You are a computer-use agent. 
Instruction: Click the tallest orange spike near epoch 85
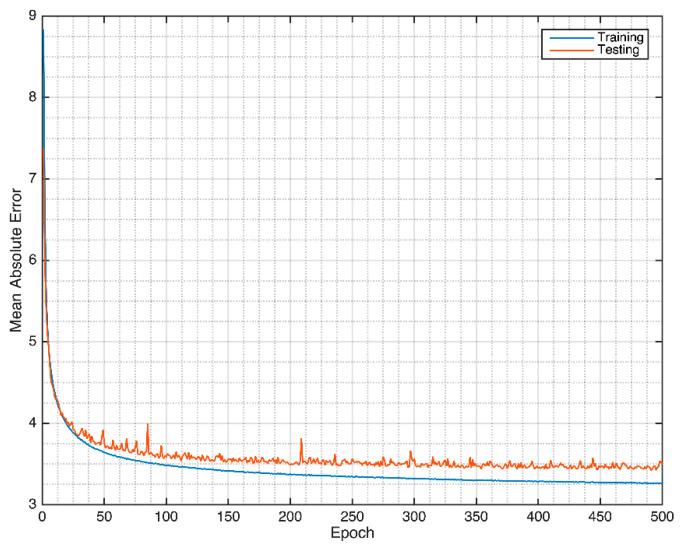pyautogui.click(x=147, y=425)
